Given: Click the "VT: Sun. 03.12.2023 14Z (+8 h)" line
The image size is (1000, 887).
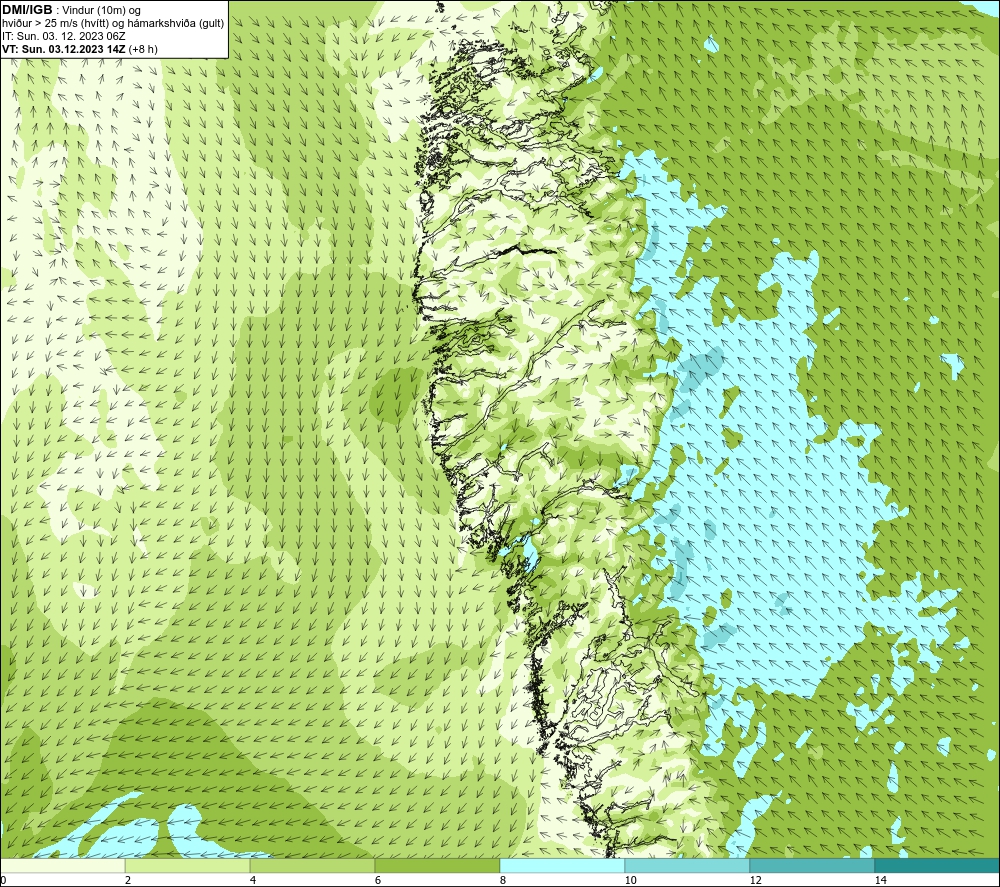Looking at the screenshot, I should (80, 49).
